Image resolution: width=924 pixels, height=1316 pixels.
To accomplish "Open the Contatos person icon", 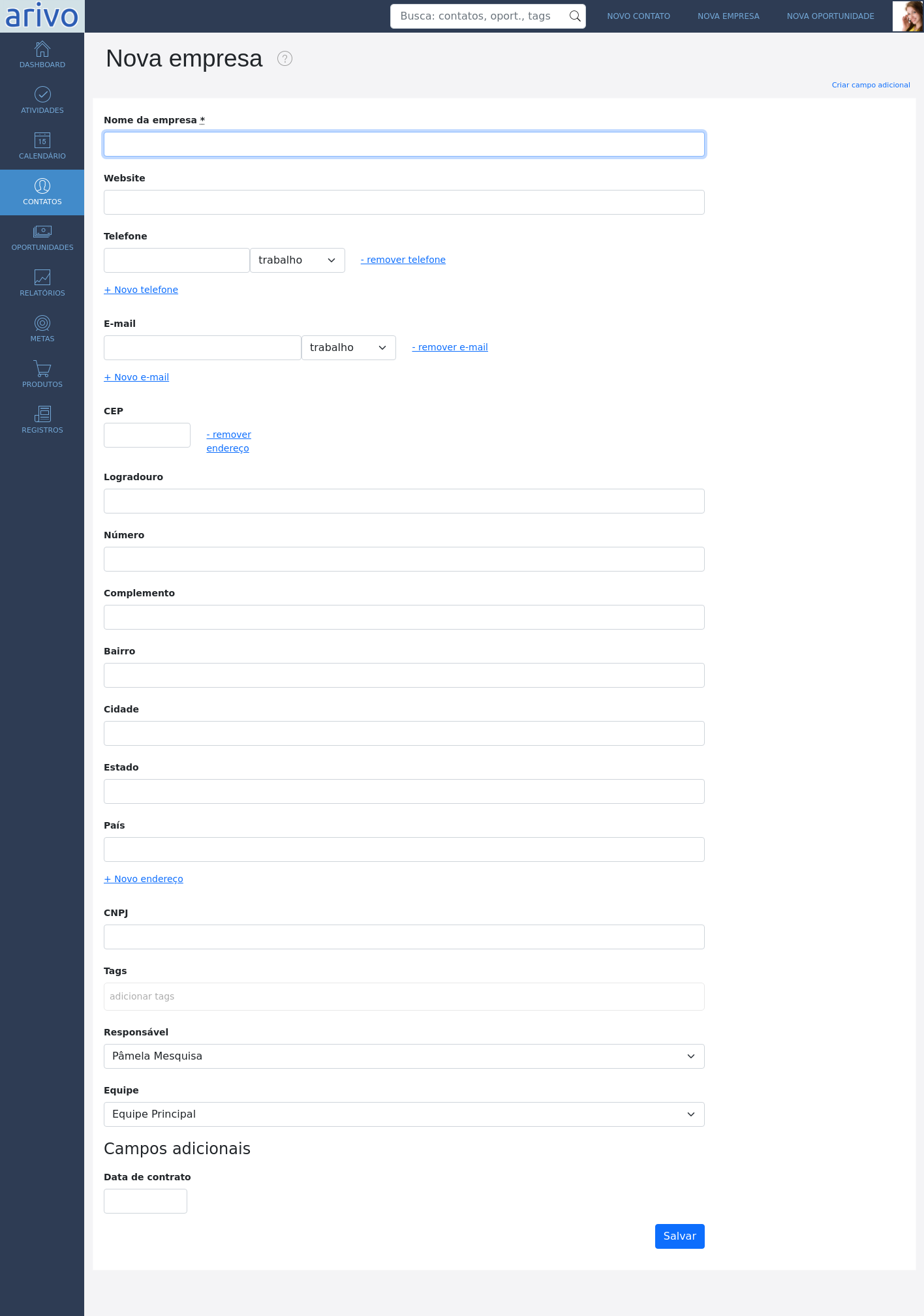I will 42,186.
